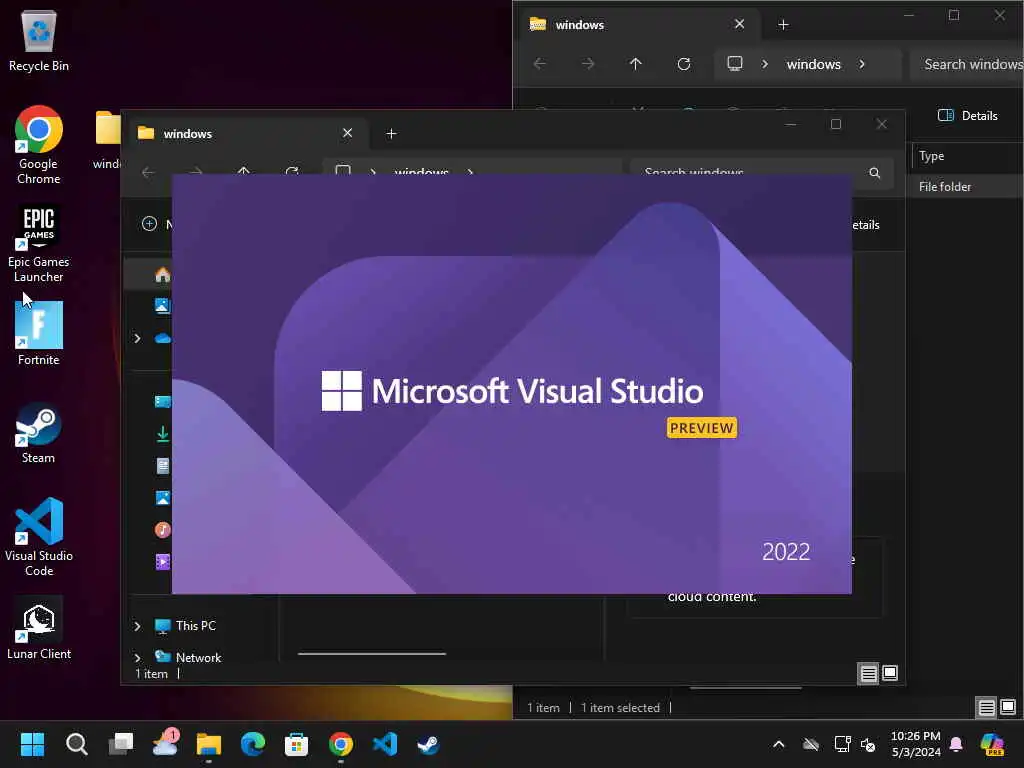Go forward in the back Explorer window
The width and height of the screenshot is (1024, 768).
[x=588, y=63]
